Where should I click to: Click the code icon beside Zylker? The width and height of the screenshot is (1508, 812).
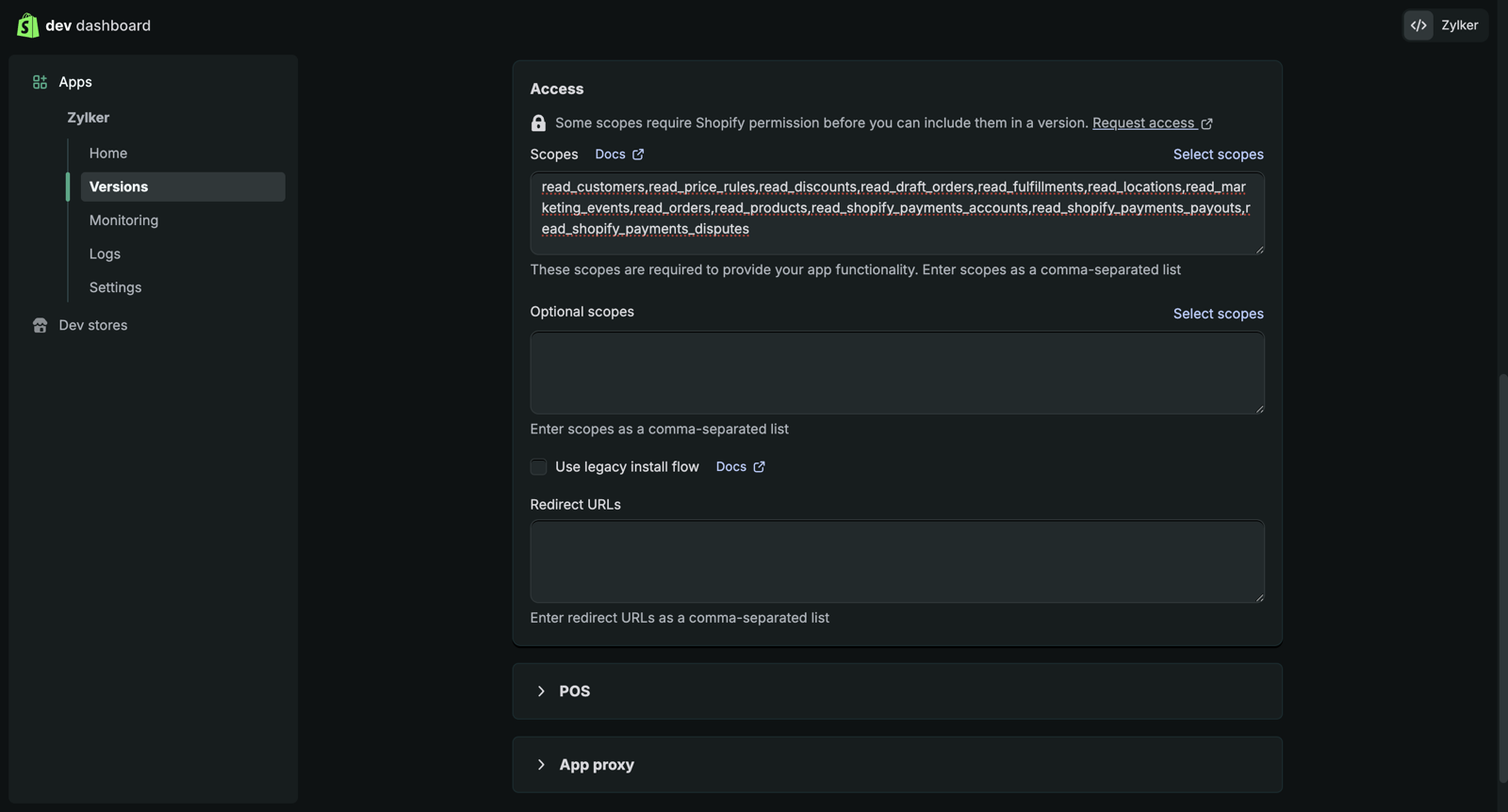click(1418, 25)
